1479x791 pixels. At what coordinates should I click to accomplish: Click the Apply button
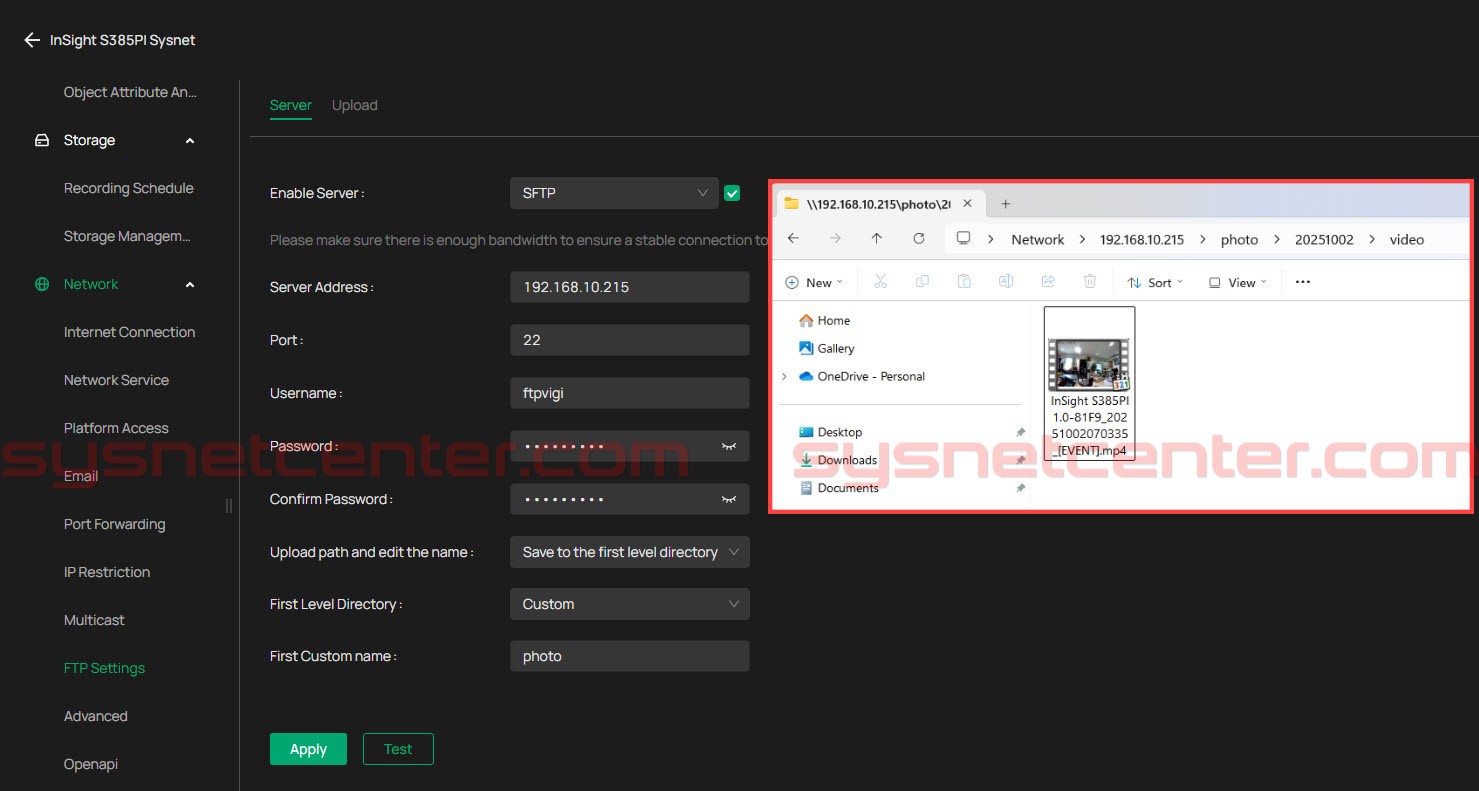click(308, 749)
